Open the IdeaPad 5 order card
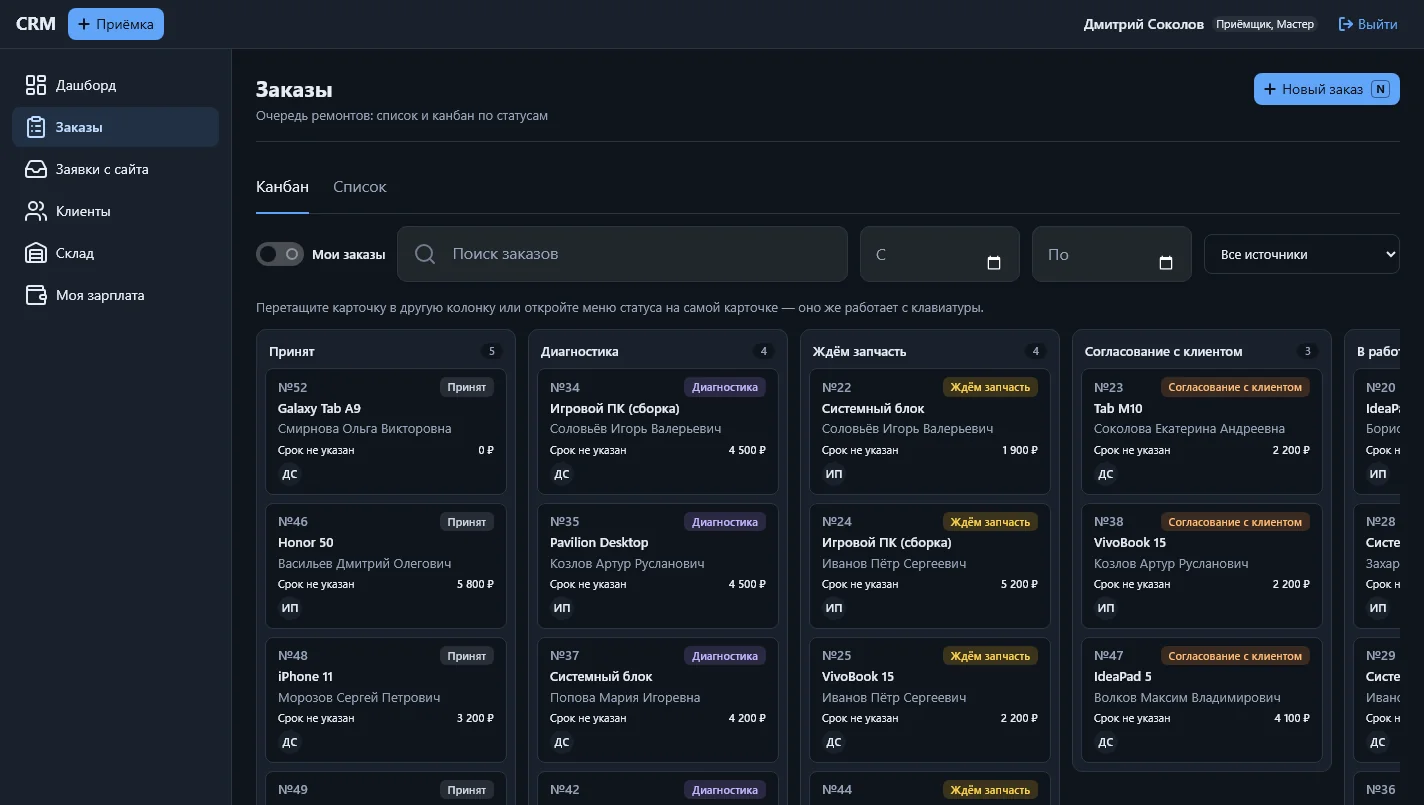Image resolution: width=1424 pixels, height=805 pixels. (x=1202, y=700)
